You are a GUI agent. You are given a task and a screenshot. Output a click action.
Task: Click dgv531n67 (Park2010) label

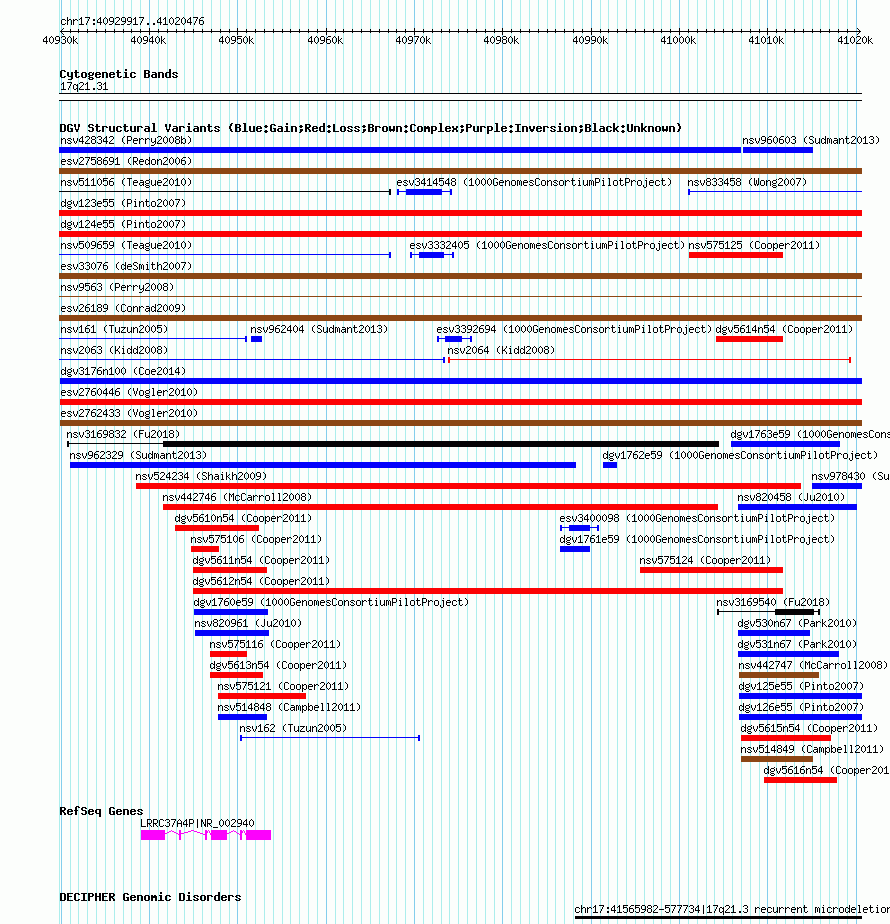(797, 645)
